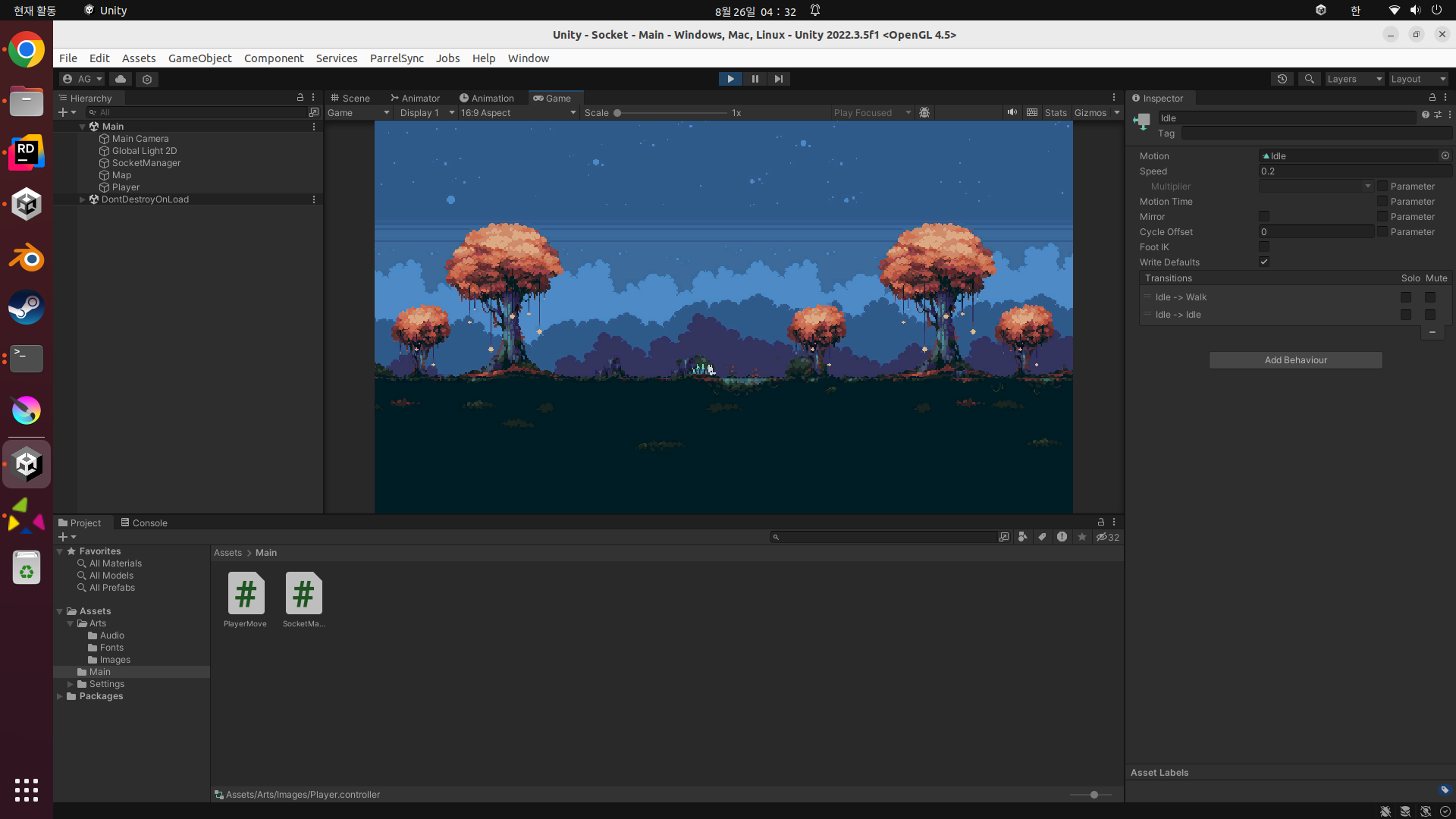This screenshot has width=1456, height=819.
Task: Toggle the Speed Multiplier Parameter checkbox
Action: pyautogui.click(x=1382, y=186)
